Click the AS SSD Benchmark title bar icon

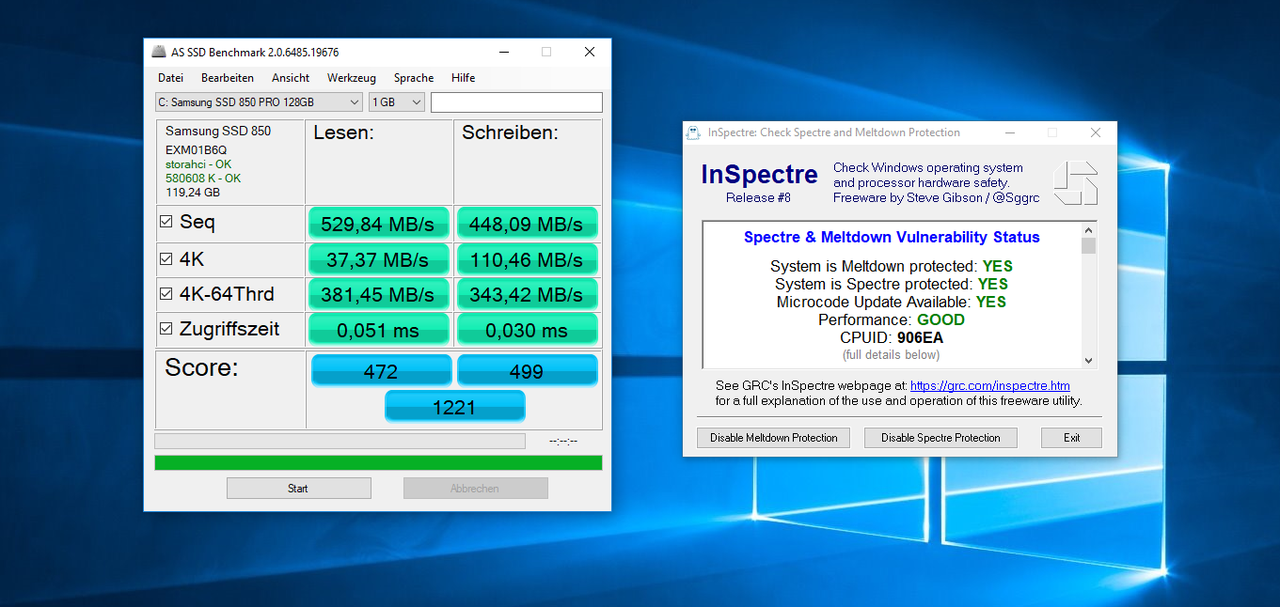click(158, 52)
